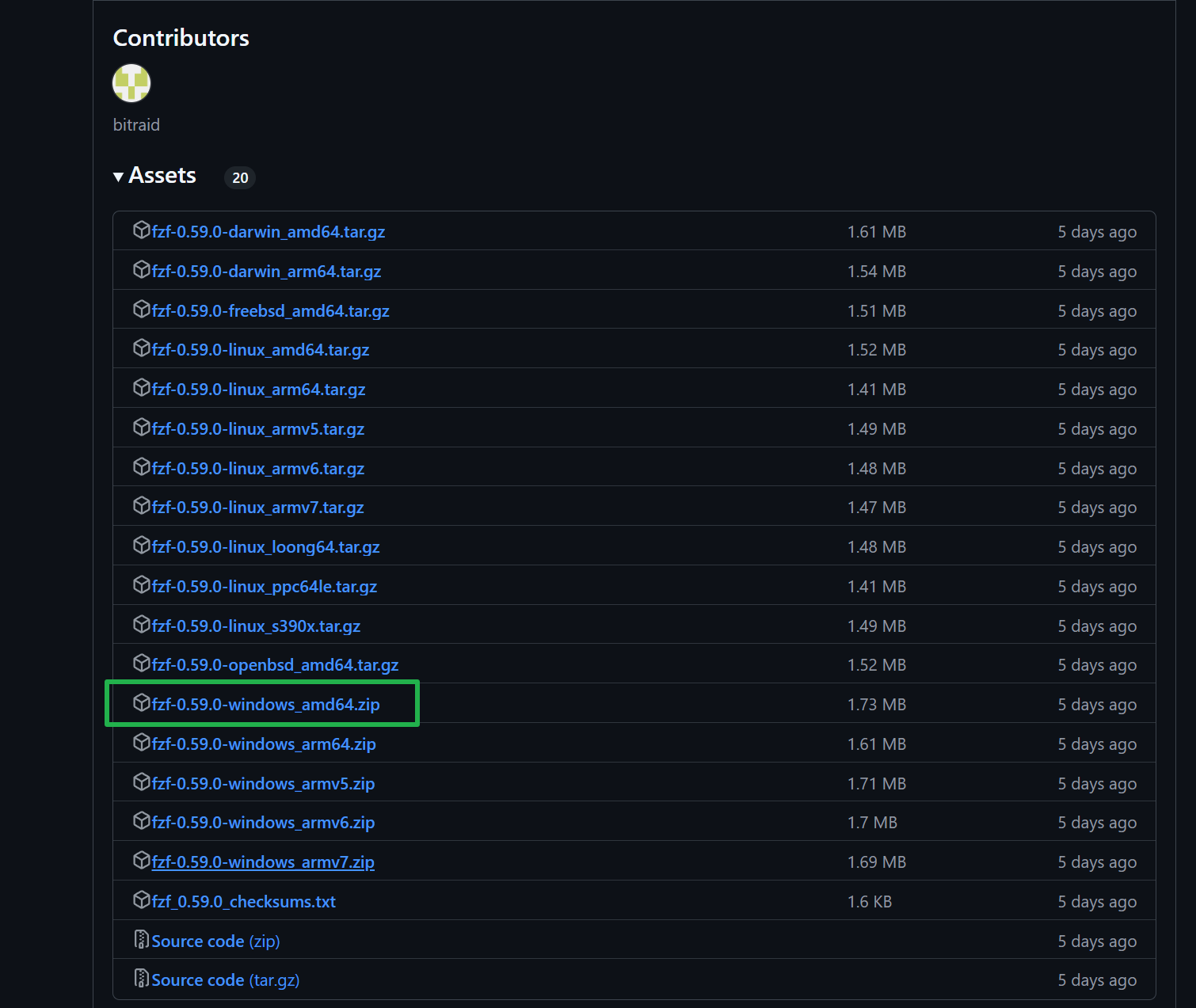Click the package icon beside linux_armv6.tar.gz
This screenshot has width=1196, height=1008.
142,466
